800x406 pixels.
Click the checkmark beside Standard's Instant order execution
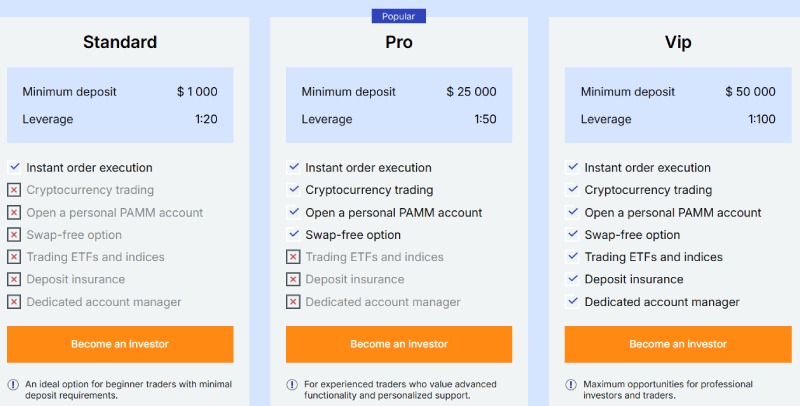(x=14, y=168)
